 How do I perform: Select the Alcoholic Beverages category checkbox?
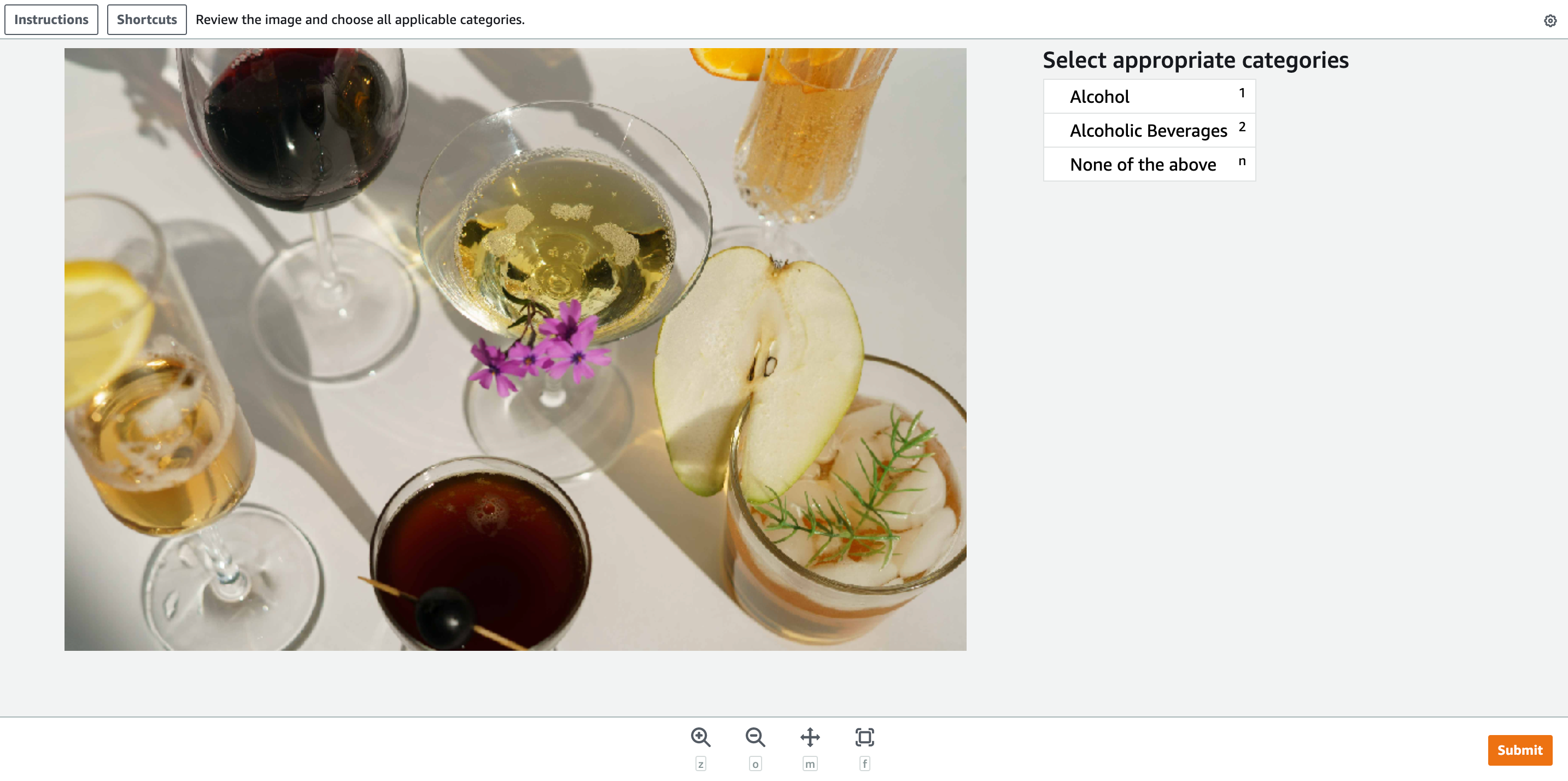pyautogui.click(x=1148, y=130)
